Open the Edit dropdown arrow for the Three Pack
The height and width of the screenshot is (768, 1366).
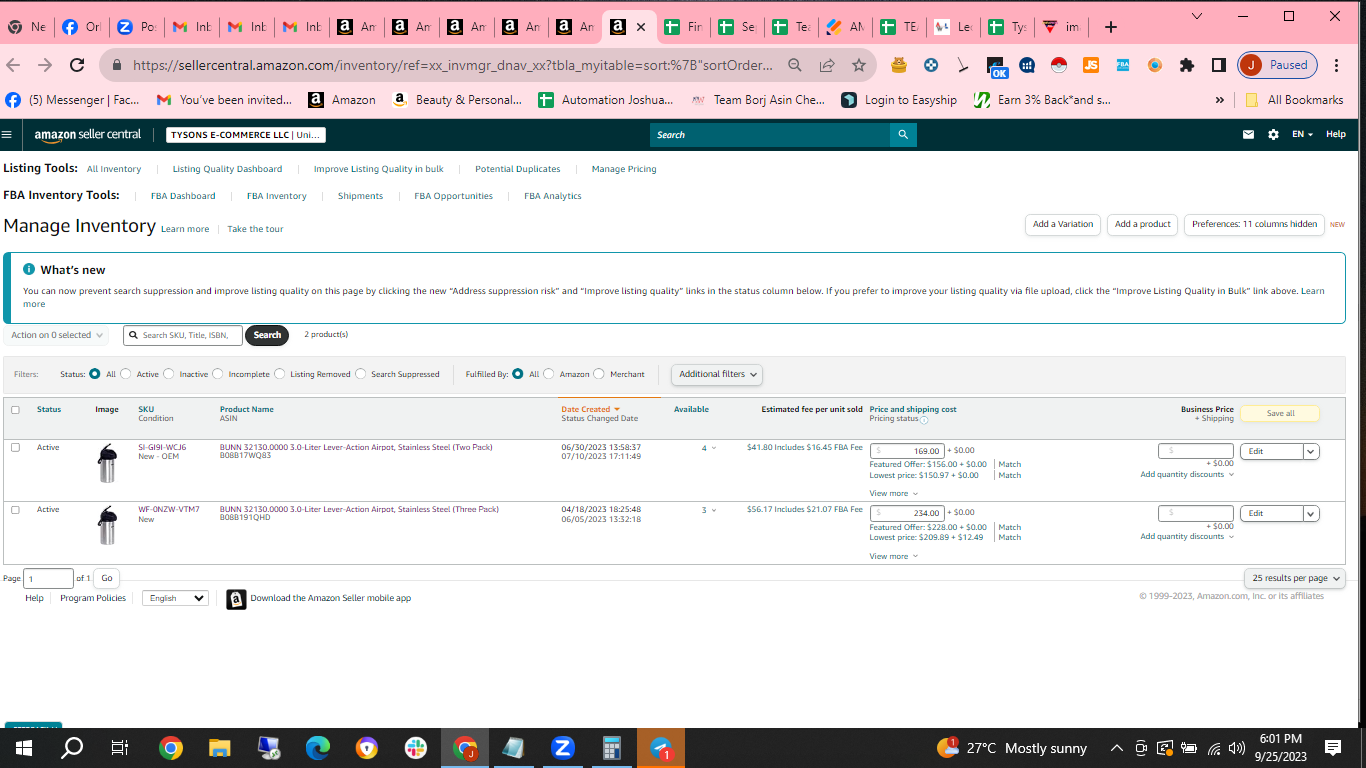(x=1311, y=513)
